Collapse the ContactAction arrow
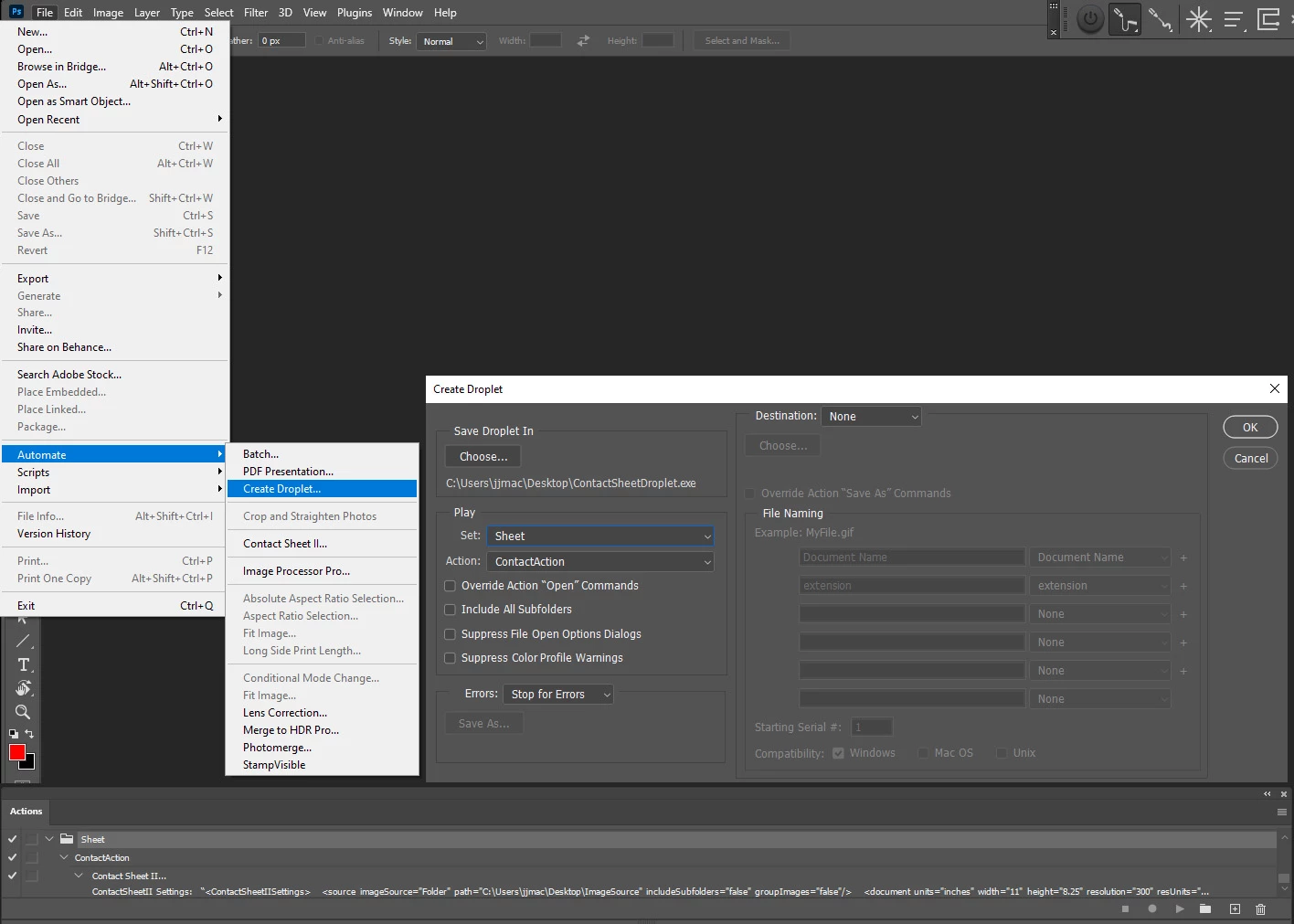The height and width of the screenshot is (924, 1294). click(64, 857)
